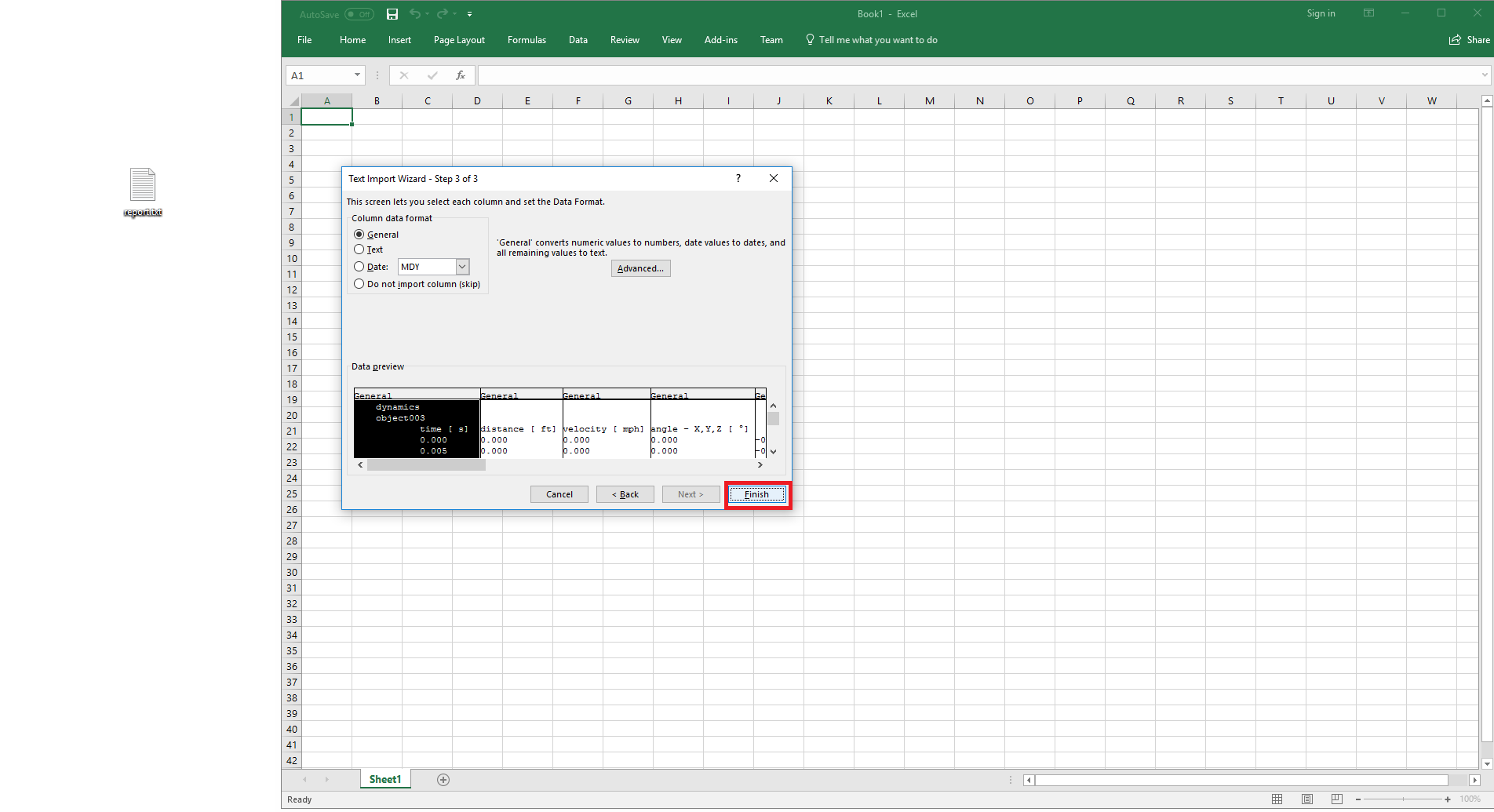Click the Share icon button
The width and height of the screenshot is (1494, 812).
1470,40
